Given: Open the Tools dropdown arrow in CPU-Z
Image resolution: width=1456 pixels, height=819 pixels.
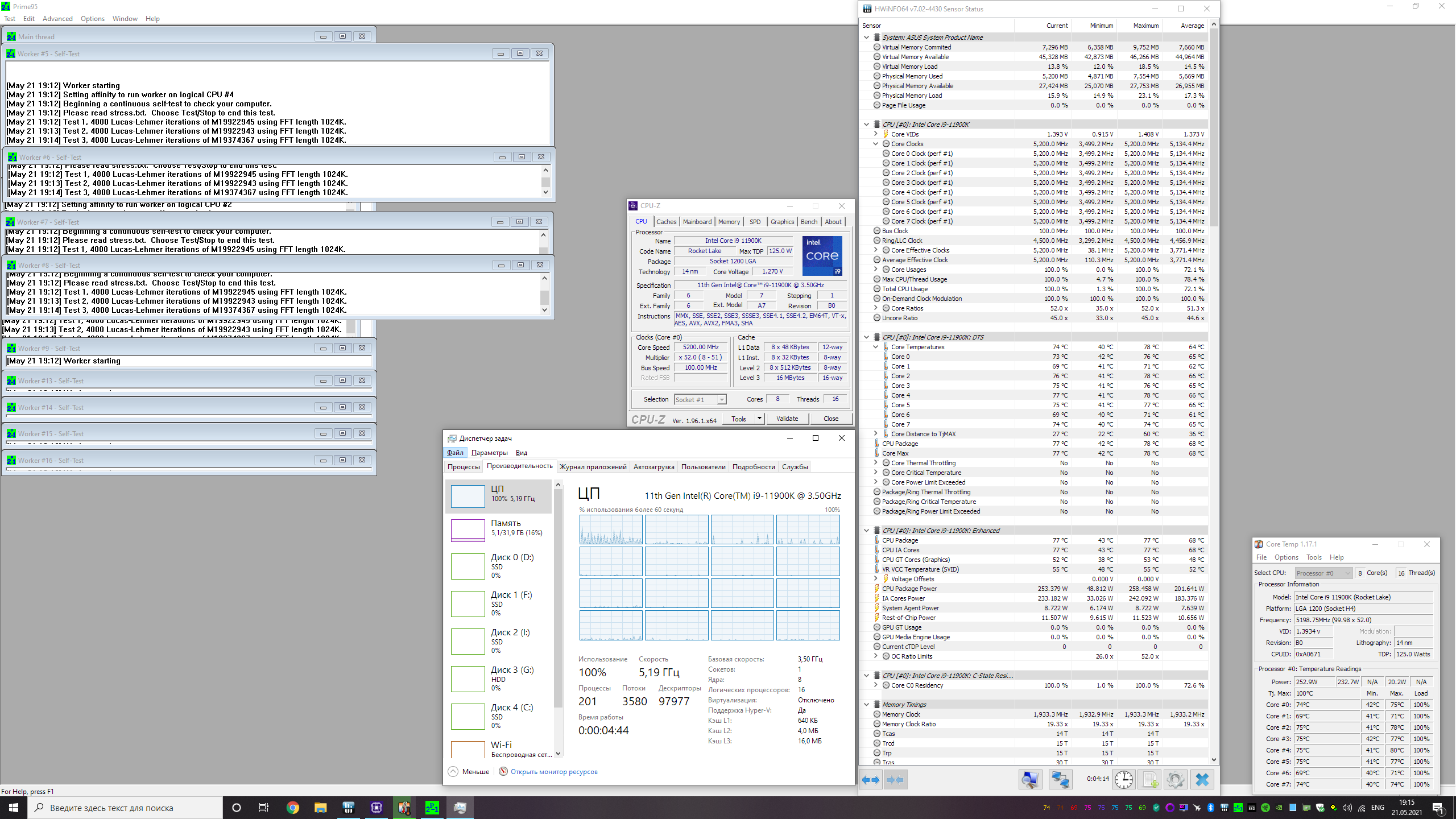Looking at the screenshot, I should pyautogui.click(x=759, y=419).
